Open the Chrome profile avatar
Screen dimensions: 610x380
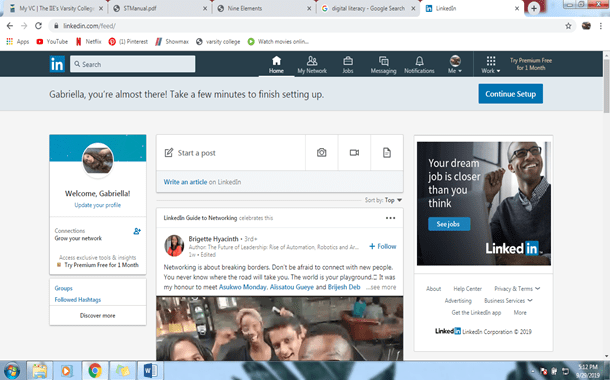pos(586,26)
